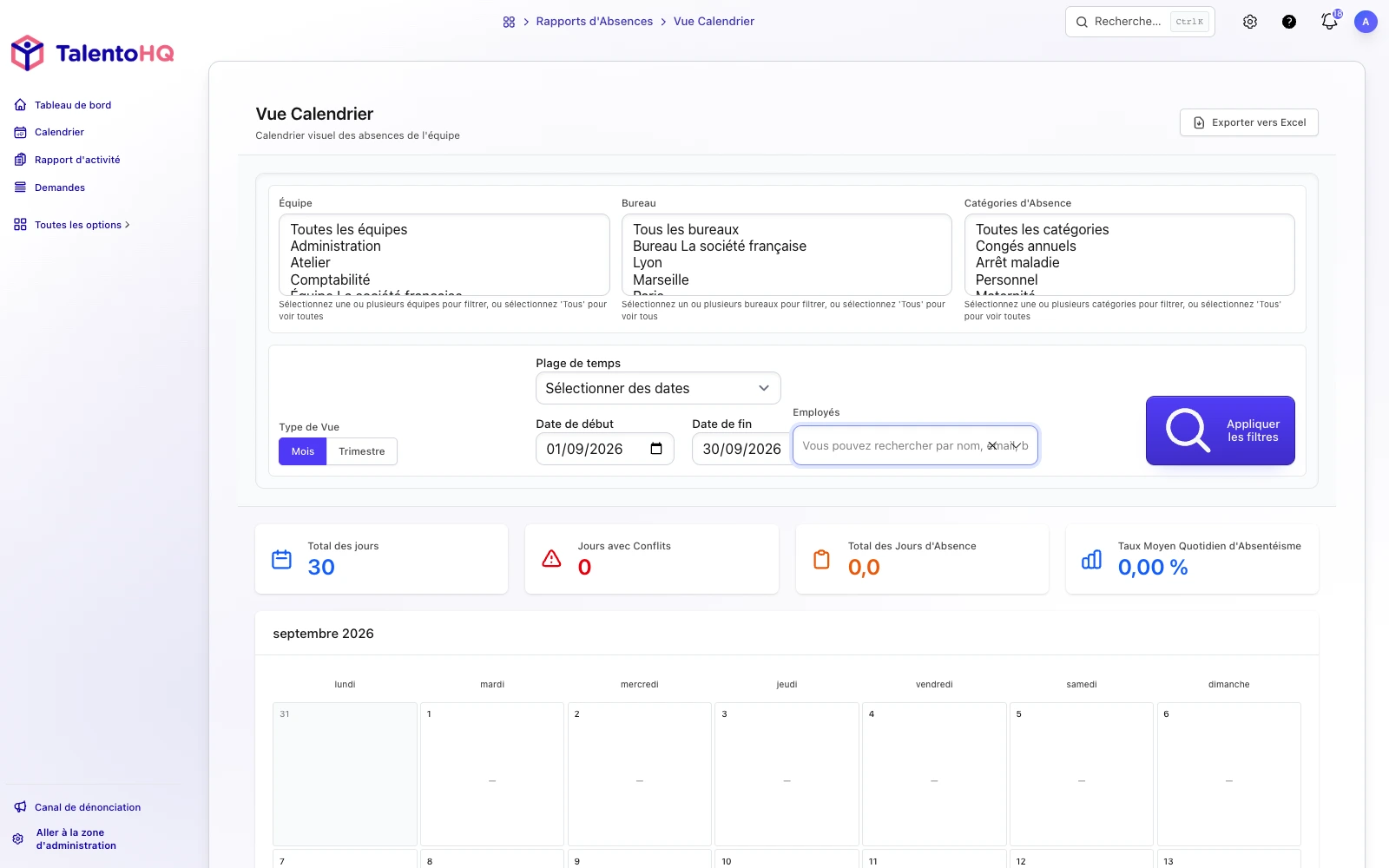
Task: Open the help question mark icon
Action: [1289, 22]
